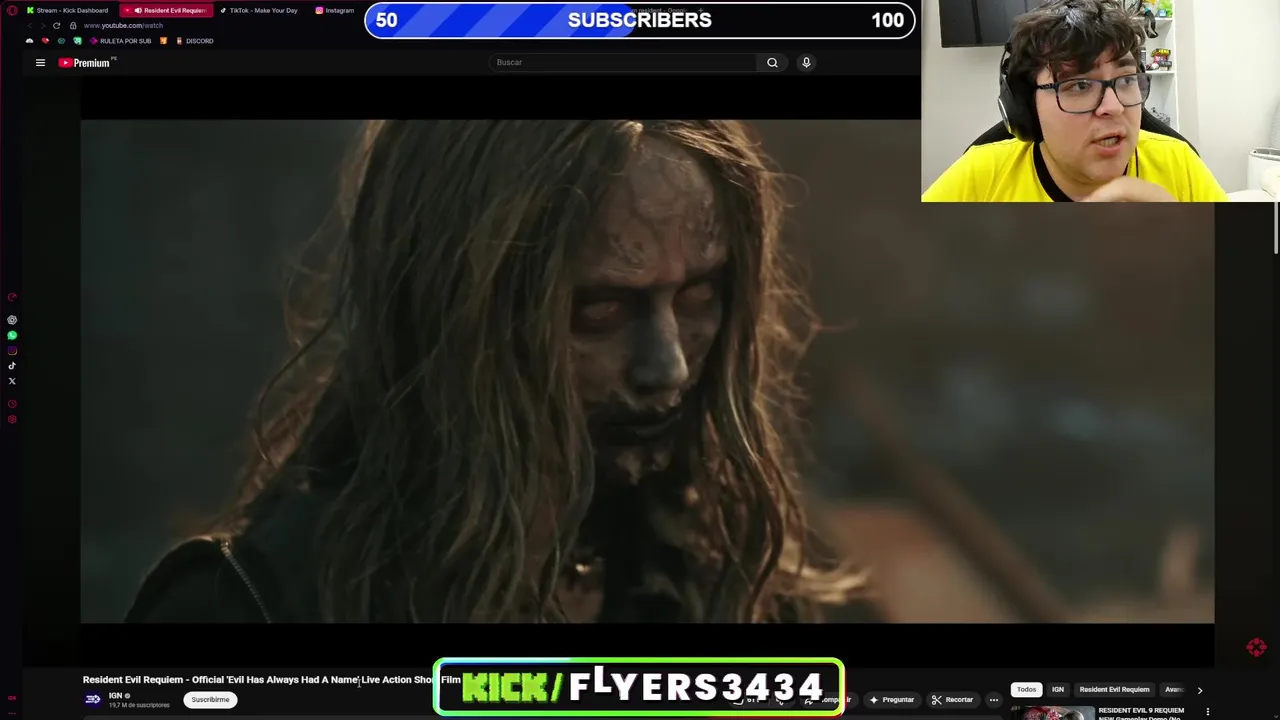The height and width of the screenshot is (720, 1280).
Task: Go back with the browser back arrow
Action: [x=29, y=25]
